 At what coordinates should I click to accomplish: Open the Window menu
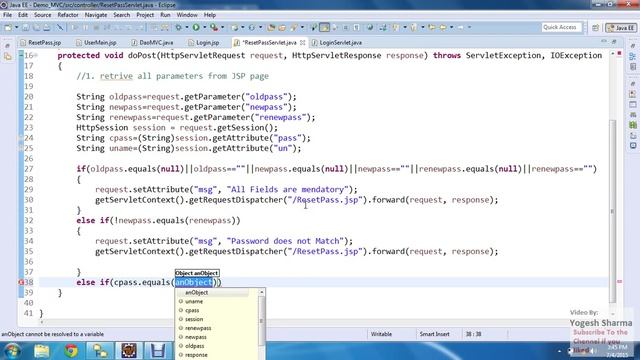[187, 15]
